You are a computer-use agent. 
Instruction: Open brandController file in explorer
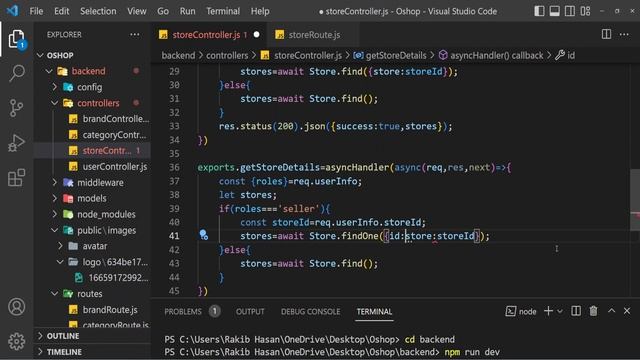pyautogui.click(x=116, y=119)
